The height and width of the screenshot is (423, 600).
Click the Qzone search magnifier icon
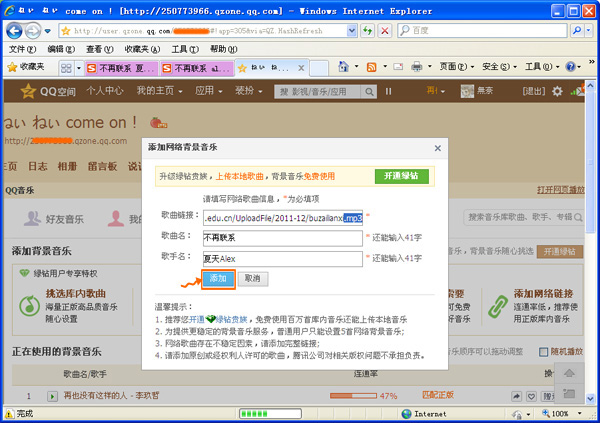click(369, 91)
